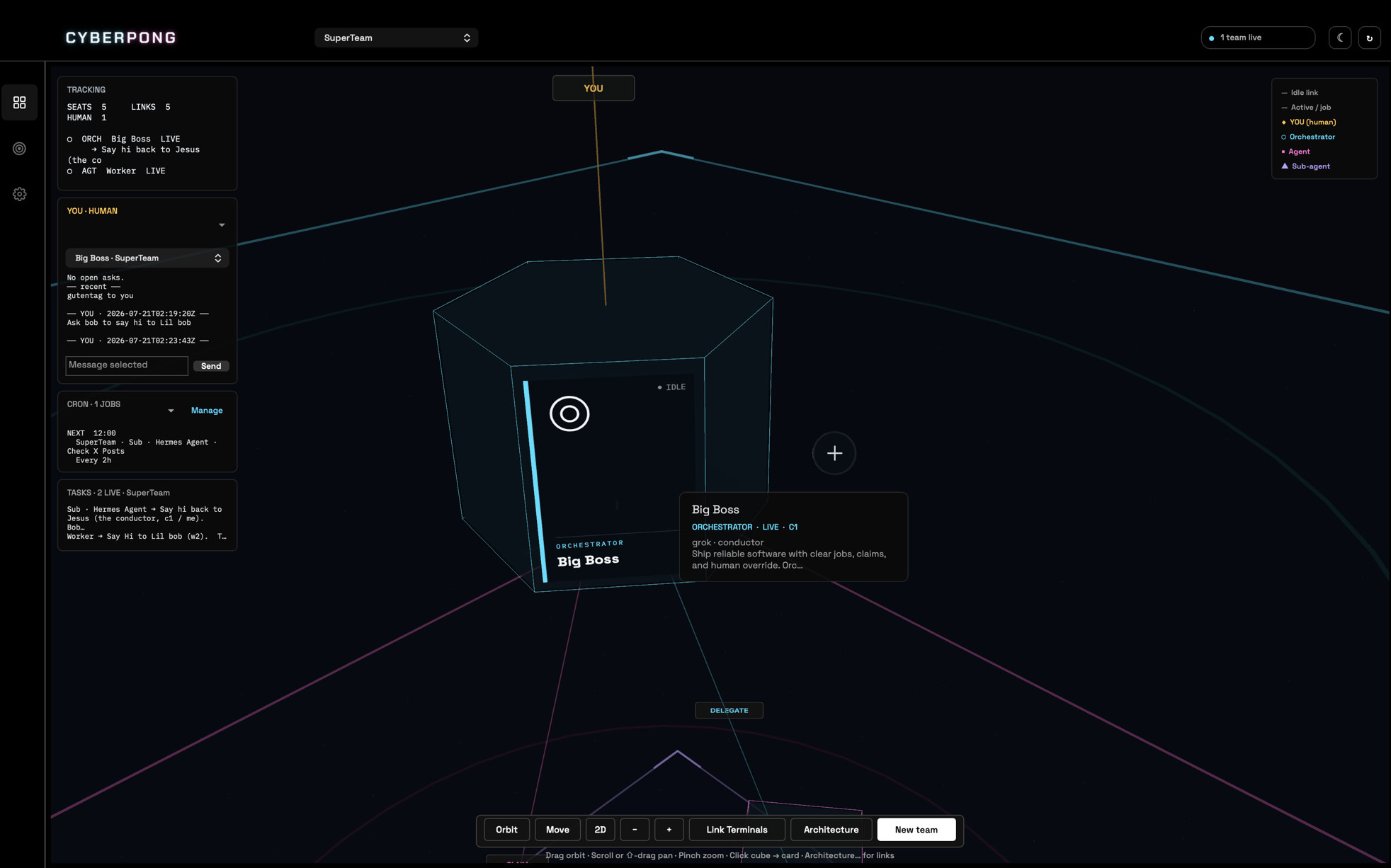Click the YOU node label
The image size is (1391, 868).
594,88
